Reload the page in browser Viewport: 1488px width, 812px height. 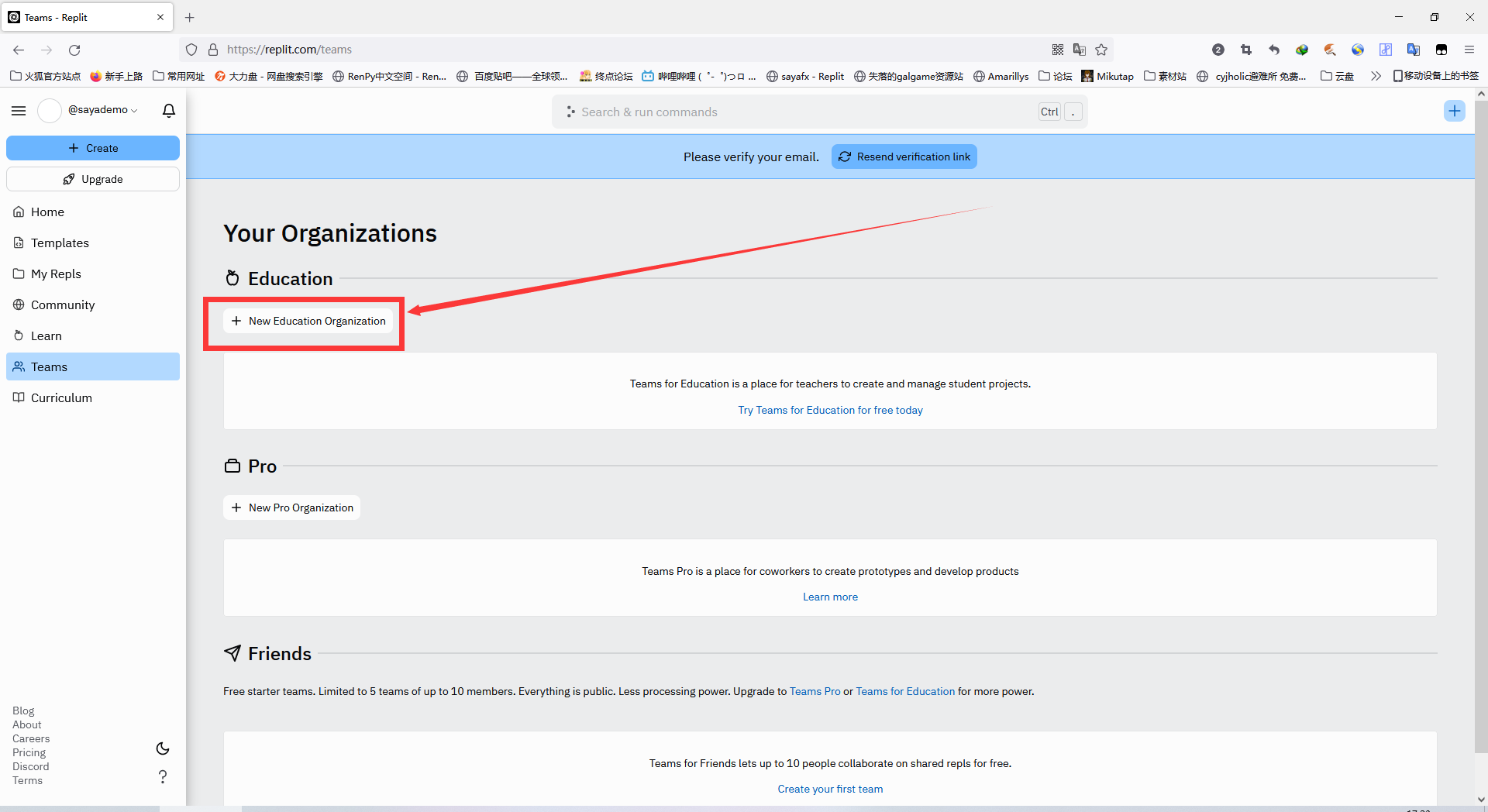click(74, 50)
